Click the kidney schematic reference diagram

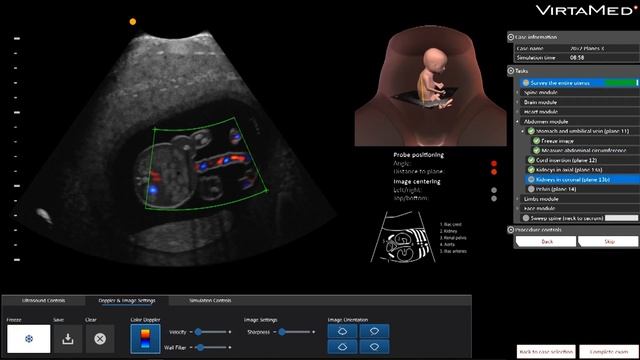coord(403,238)
